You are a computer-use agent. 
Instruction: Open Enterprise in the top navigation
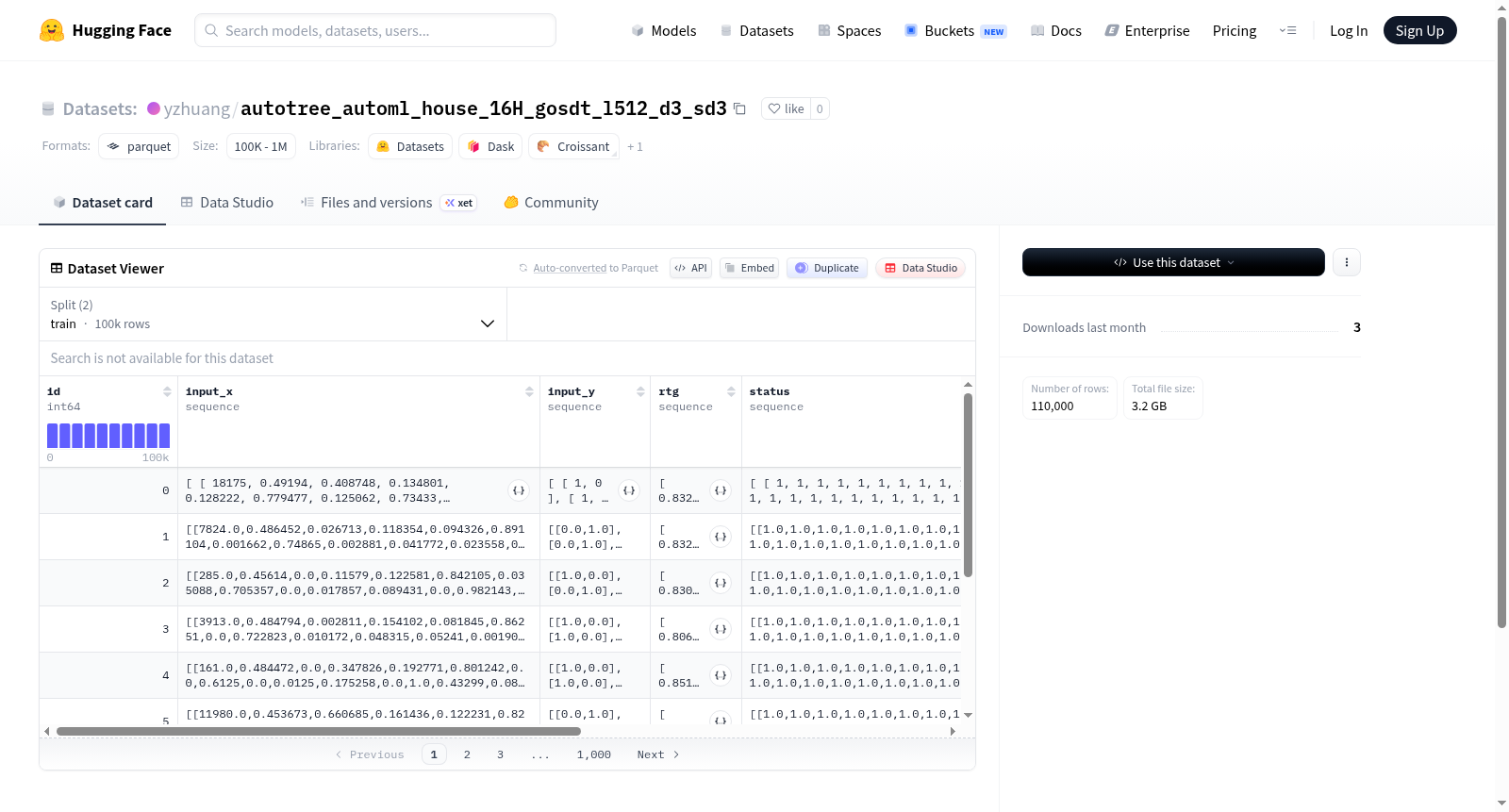[1147, 30]
